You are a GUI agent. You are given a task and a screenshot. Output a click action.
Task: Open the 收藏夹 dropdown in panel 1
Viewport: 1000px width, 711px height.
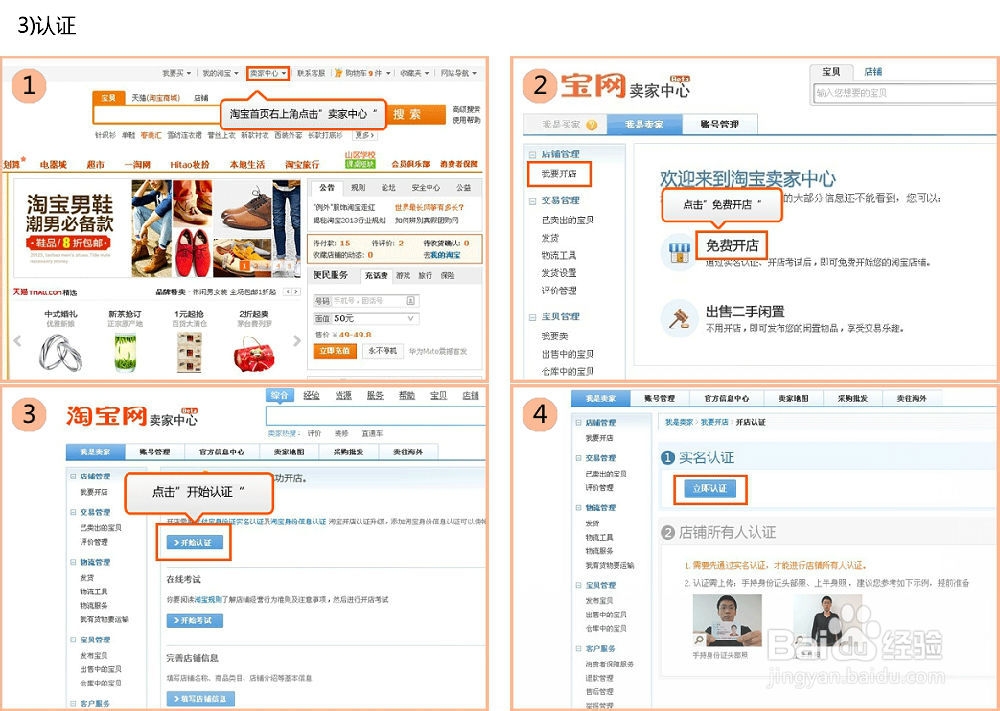[415, 73]
